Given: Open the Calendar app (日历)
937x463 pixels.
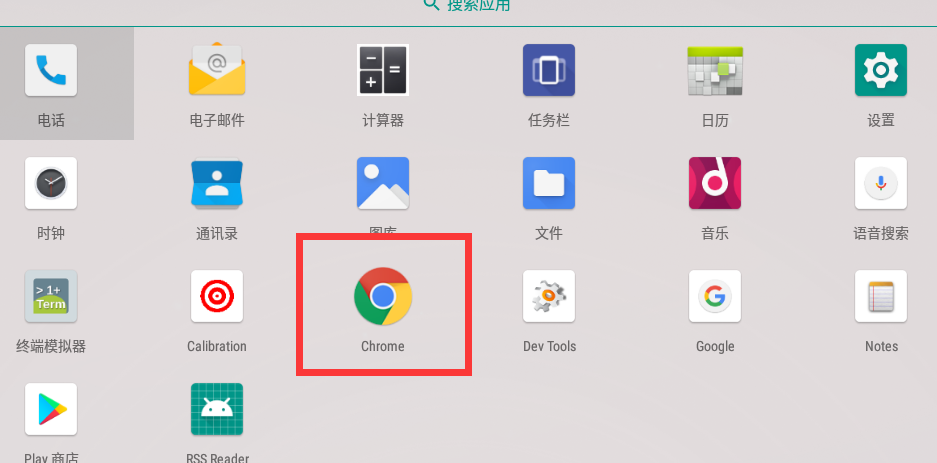Looking at the screenshot, I should pos(715,71).
